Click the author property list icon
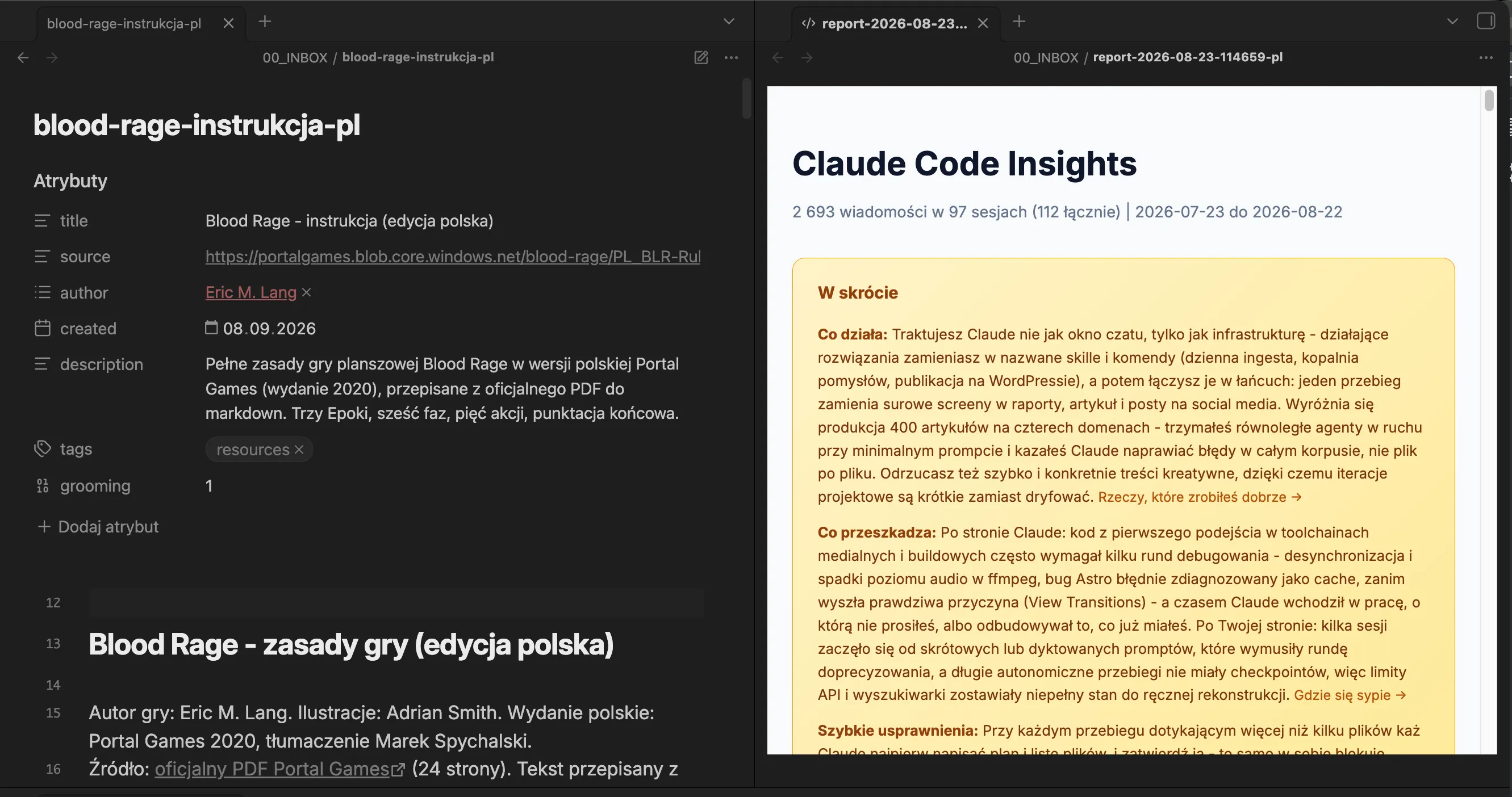This screenshot has height=797, width=1512. click(x=42, y=293)
